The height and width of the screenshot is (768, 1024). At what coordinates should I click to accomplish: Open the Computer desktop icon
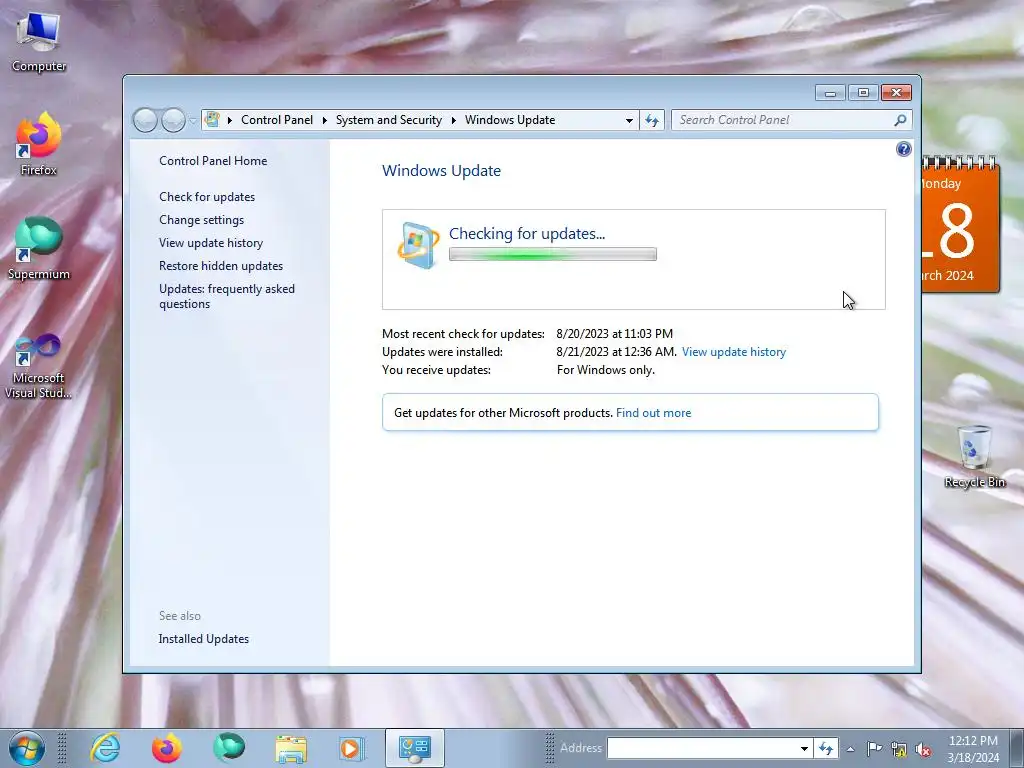coord(38,42)
